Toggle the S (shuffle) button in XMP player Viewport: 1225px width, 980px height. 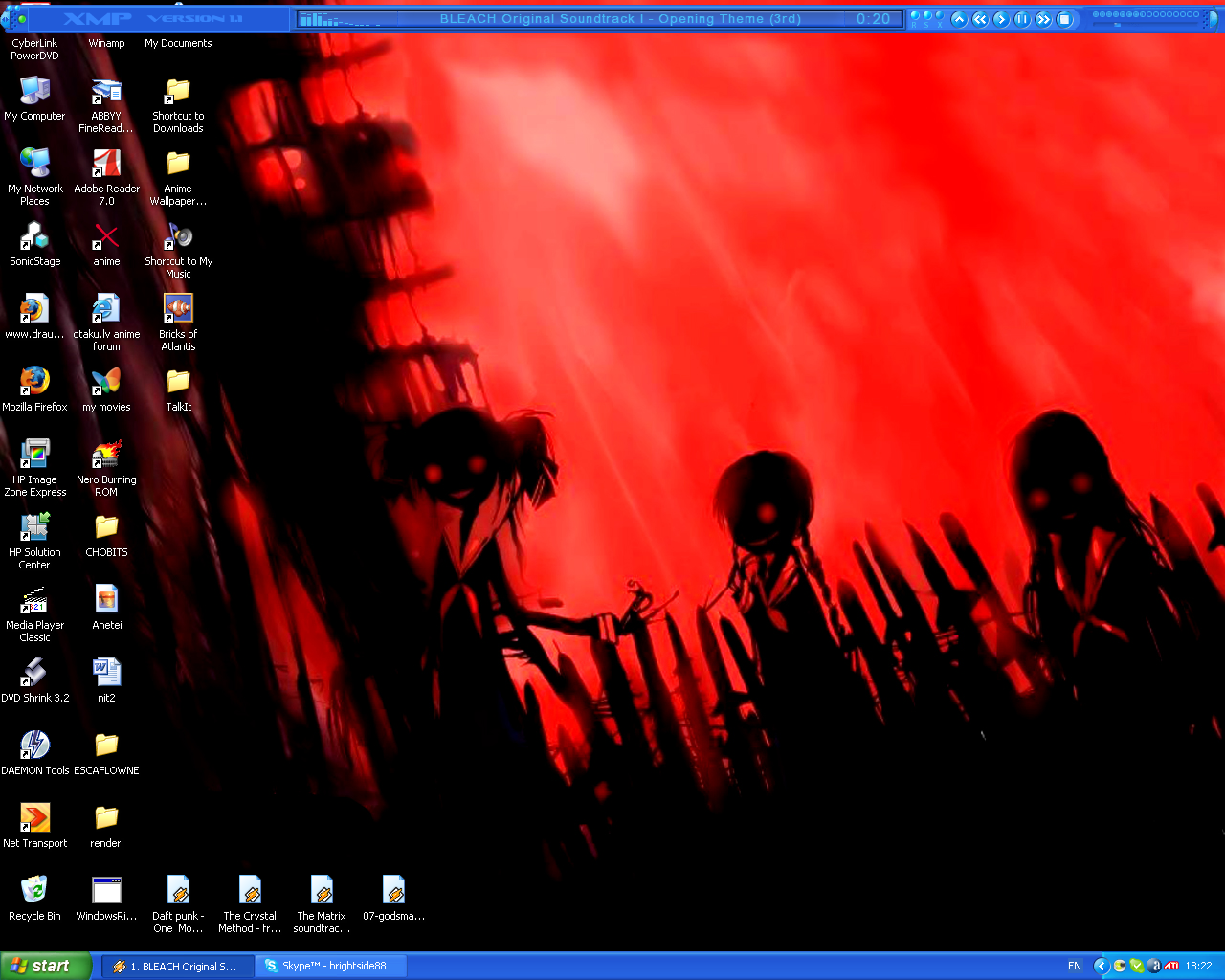pos(927,15)
